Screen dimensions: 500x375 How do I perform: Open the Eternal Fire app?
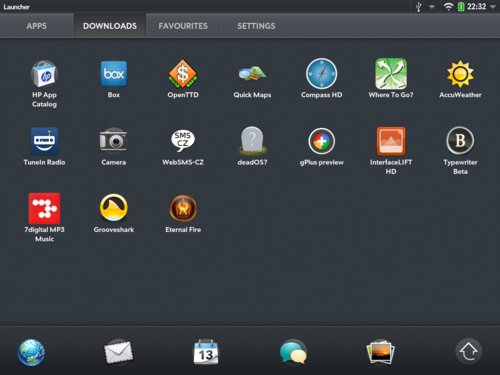coord(183,208)
